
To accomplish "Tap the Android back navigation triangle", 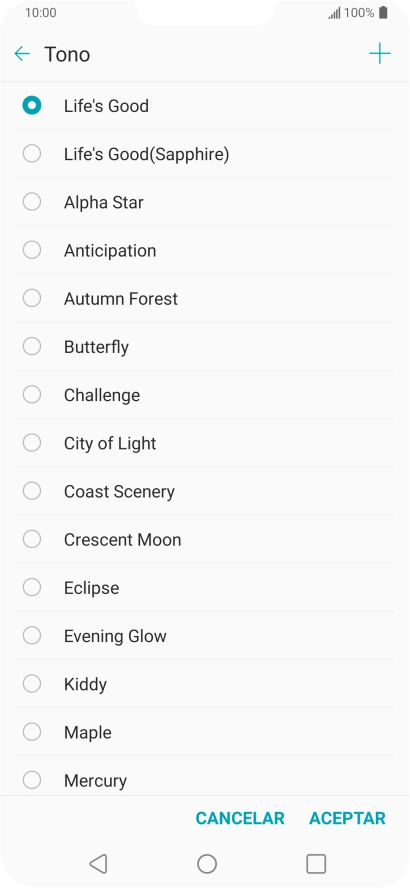I will (98, 864).
